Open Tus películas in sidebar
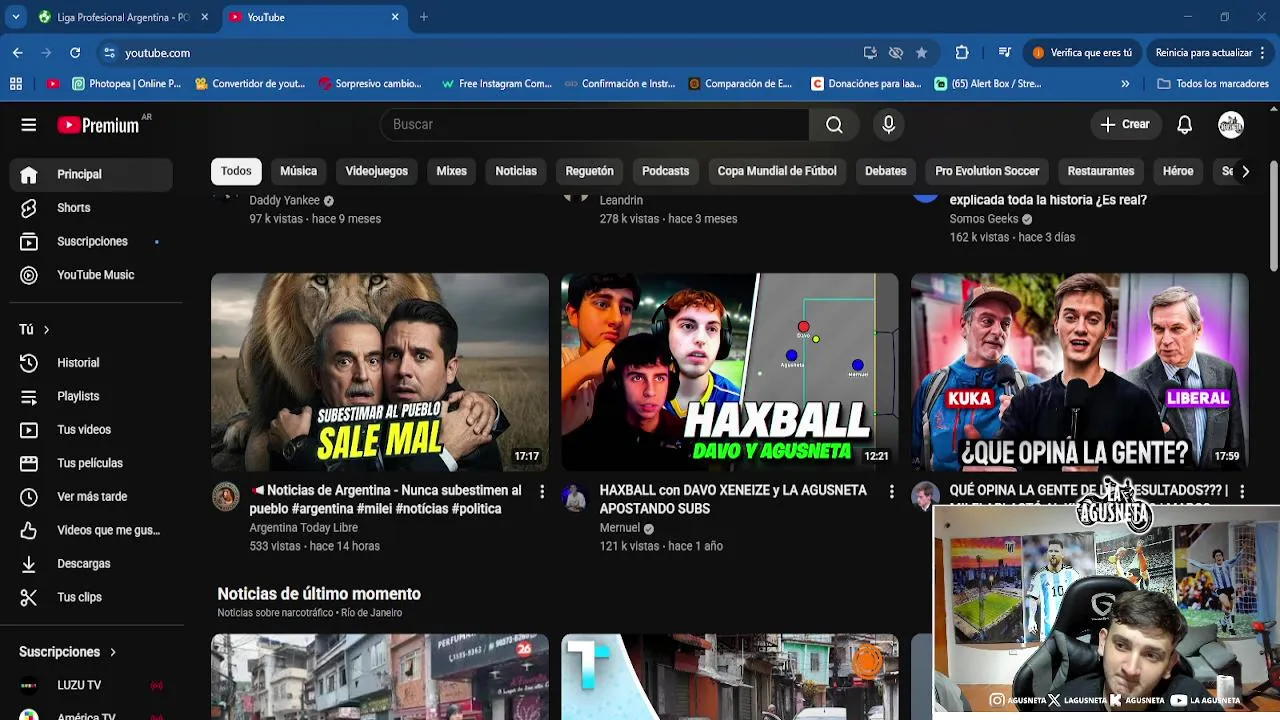Screen dimensions: 1280x720 point(91,463)
